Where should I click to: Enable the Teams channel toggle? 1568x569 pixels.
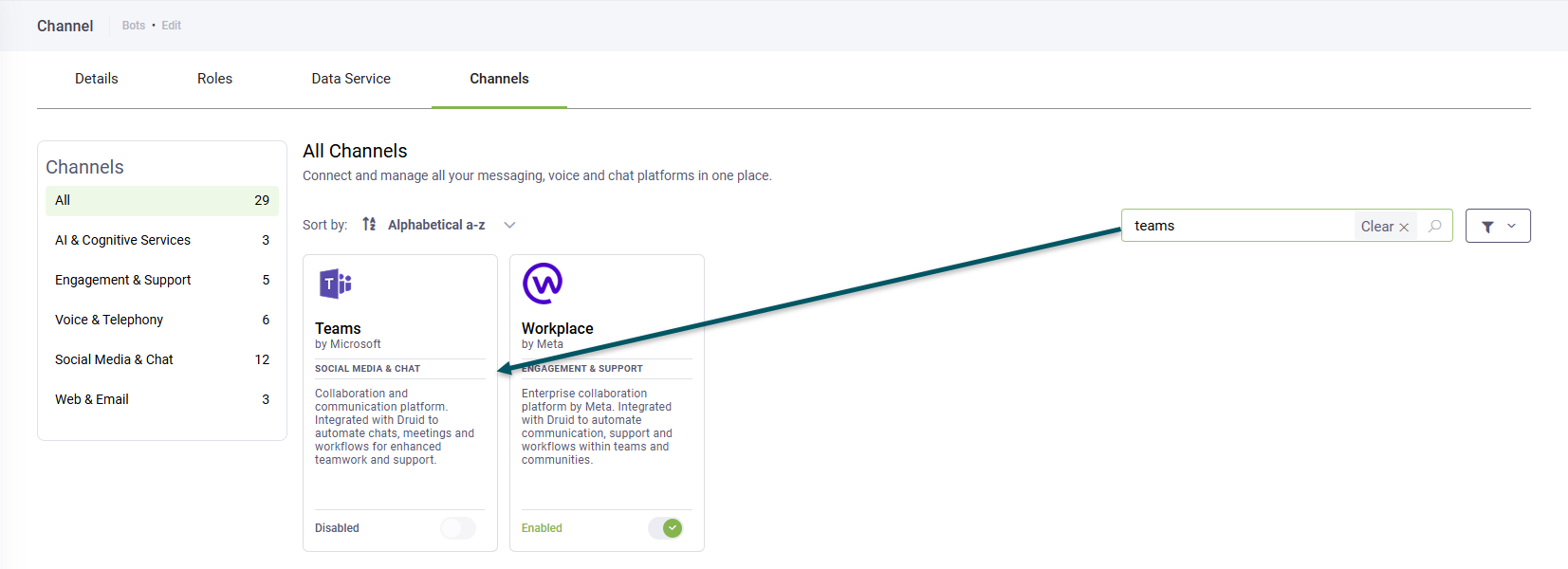(x=458, y=528)
